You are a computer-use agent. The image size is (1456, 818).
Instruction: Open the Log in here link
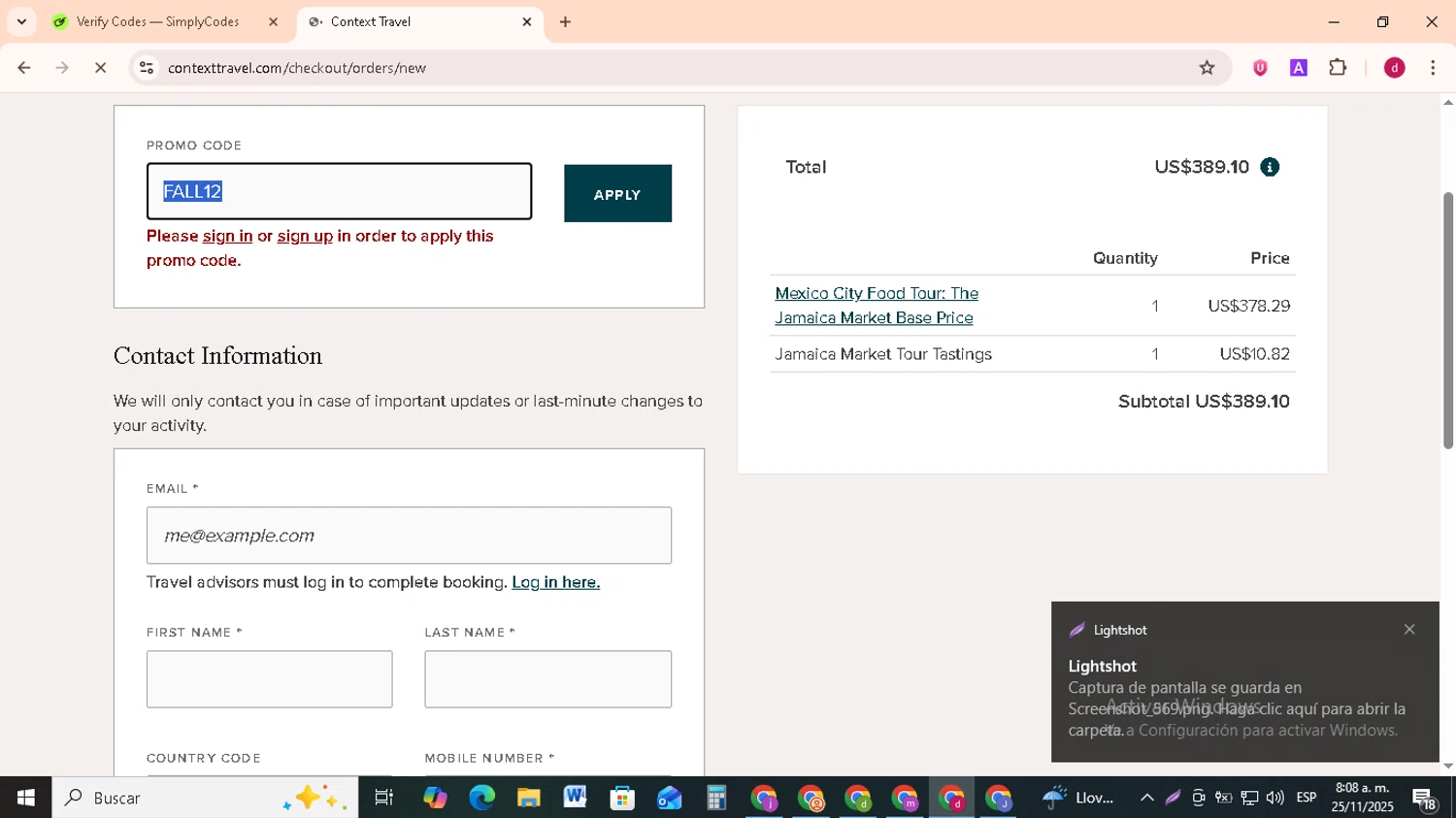555,582
